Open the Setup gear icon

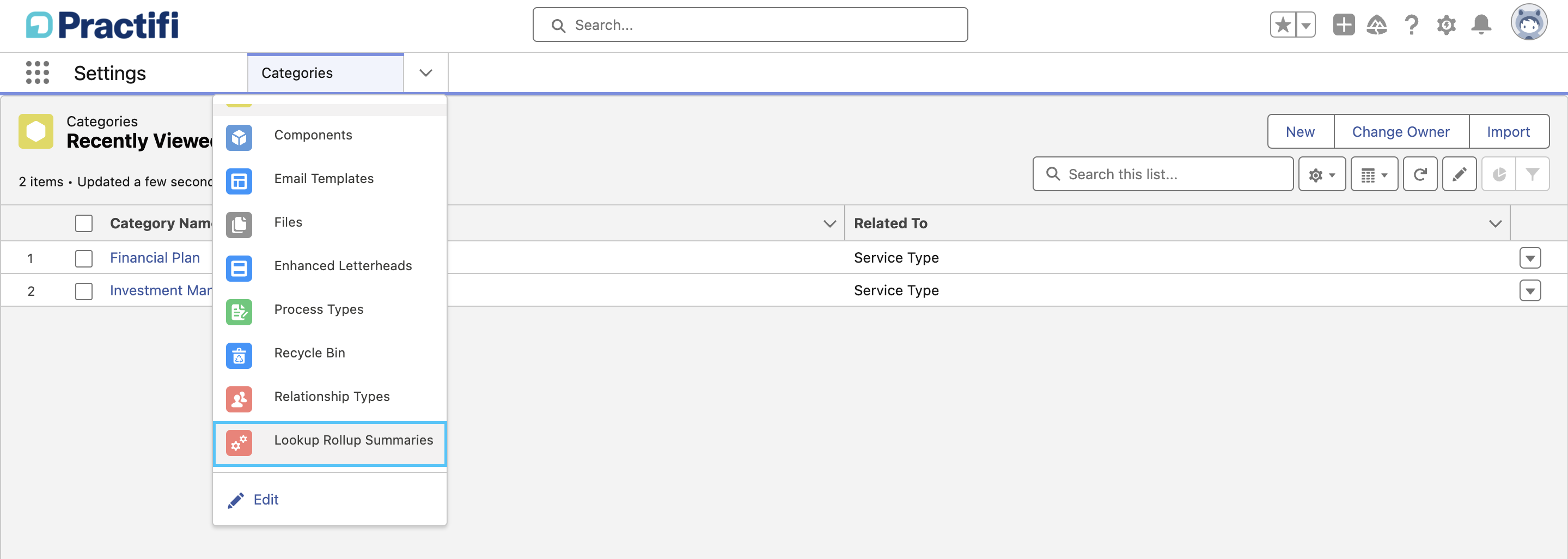pos(1446,25)
